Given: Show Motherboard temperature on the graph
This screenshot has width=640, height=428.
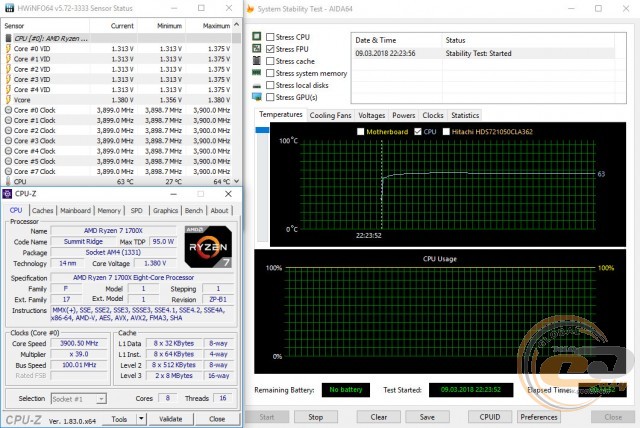Looking at the screenshot, I should click(x=360, y=131).
